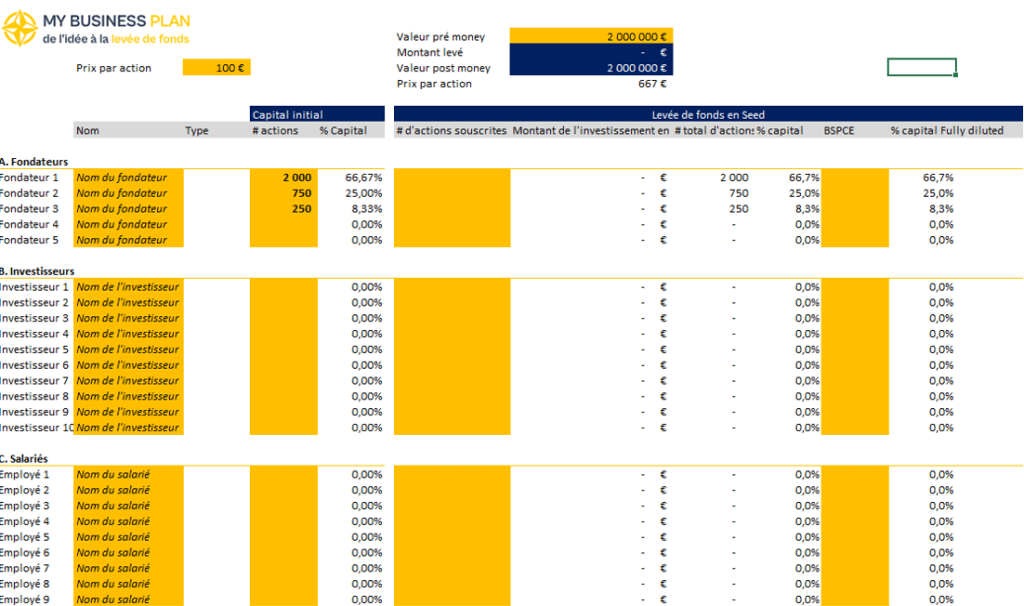1024x606 pixels.
Task: Edit the Fondateur 1 name cell
Action: tap(129, 177)
